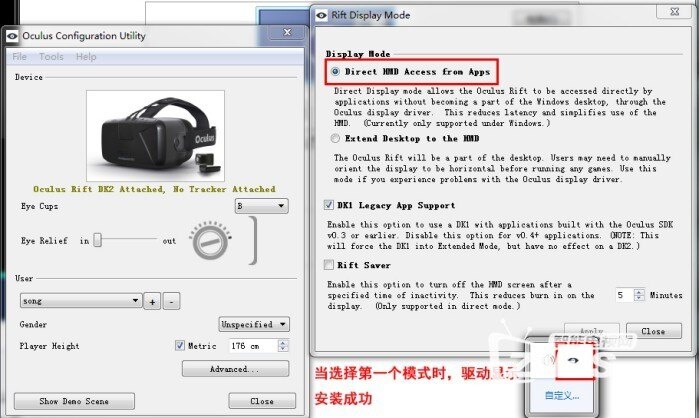Expand the user profile dropdown showing song
Screen dimensions: 699x418
[x=80, y=301]
